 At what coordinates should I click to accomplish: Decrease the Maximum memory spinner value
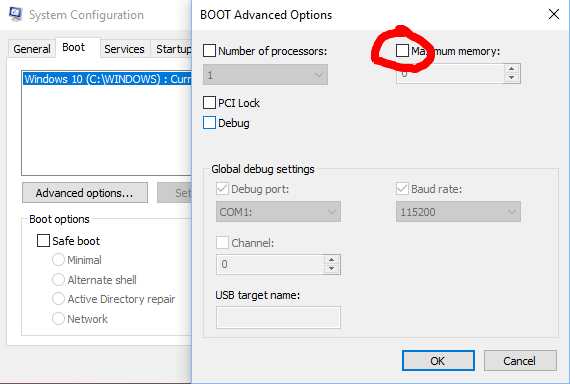tap(511, 78)
